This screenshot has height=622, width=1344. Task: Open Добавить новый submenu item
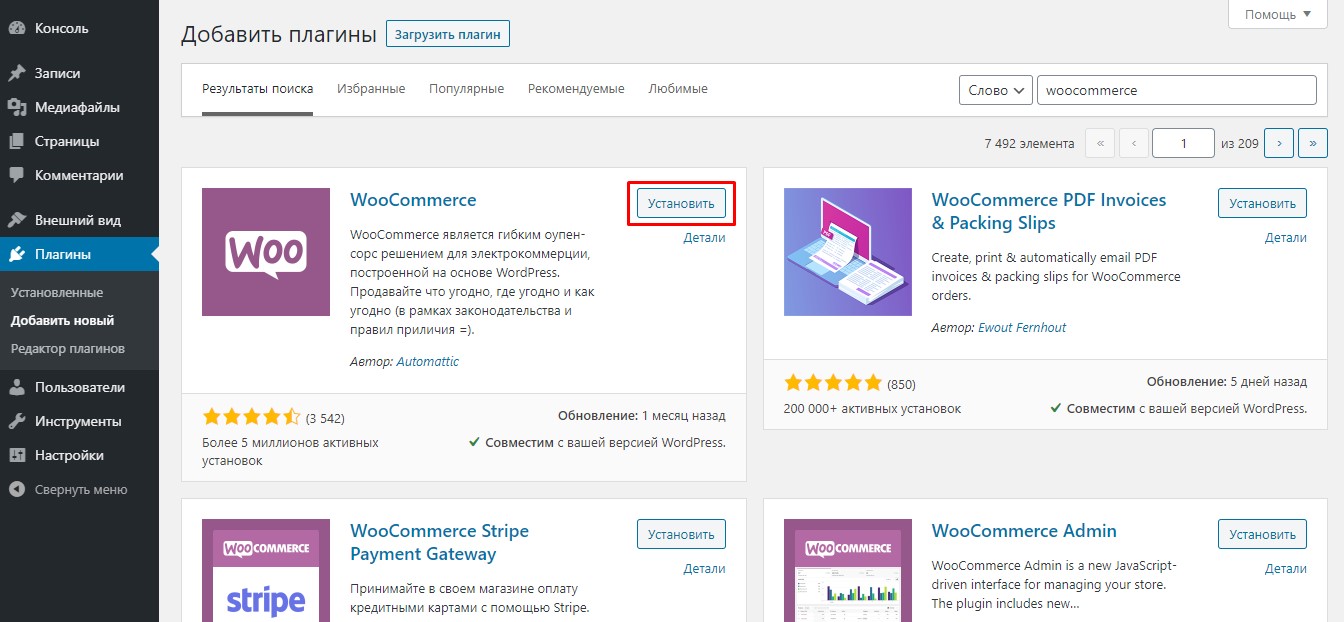pos(62,321)
